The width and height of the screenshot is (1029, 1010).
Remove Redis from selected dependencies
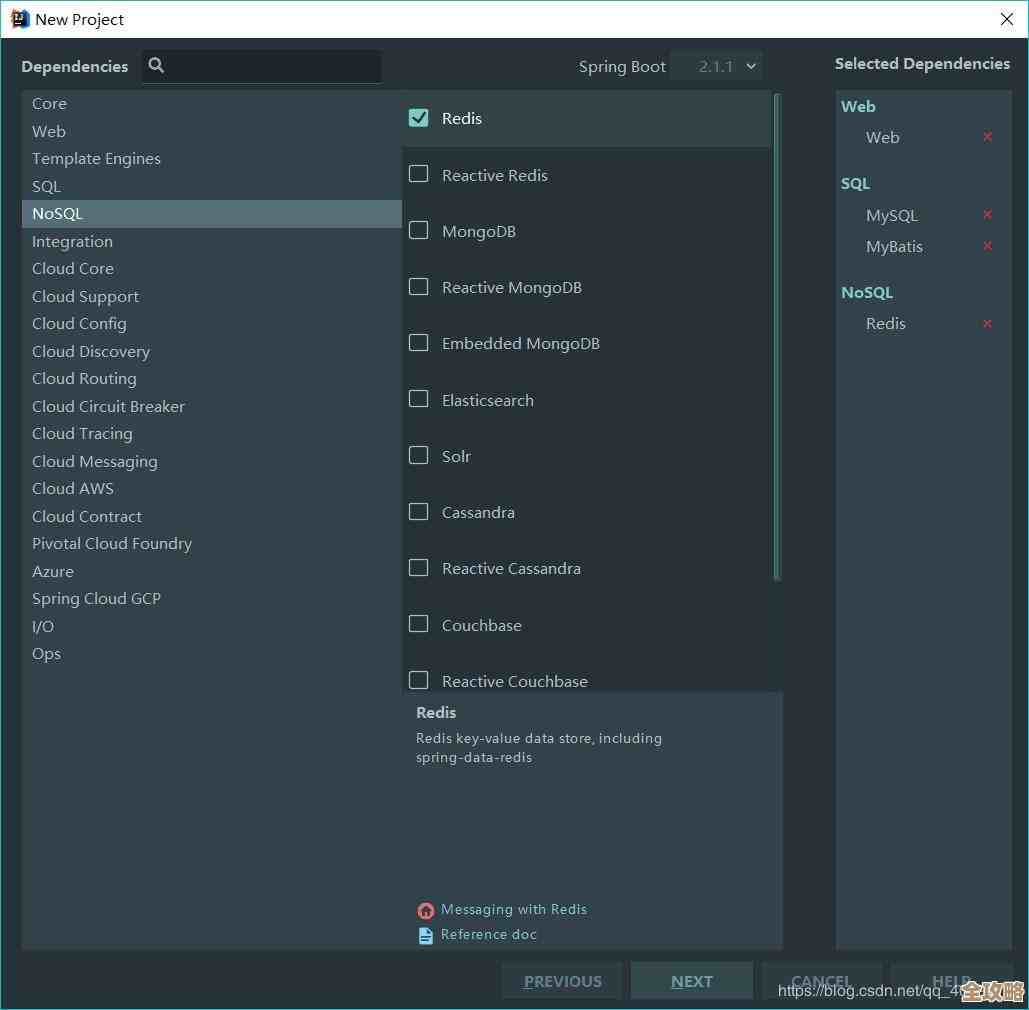(987, 324)
